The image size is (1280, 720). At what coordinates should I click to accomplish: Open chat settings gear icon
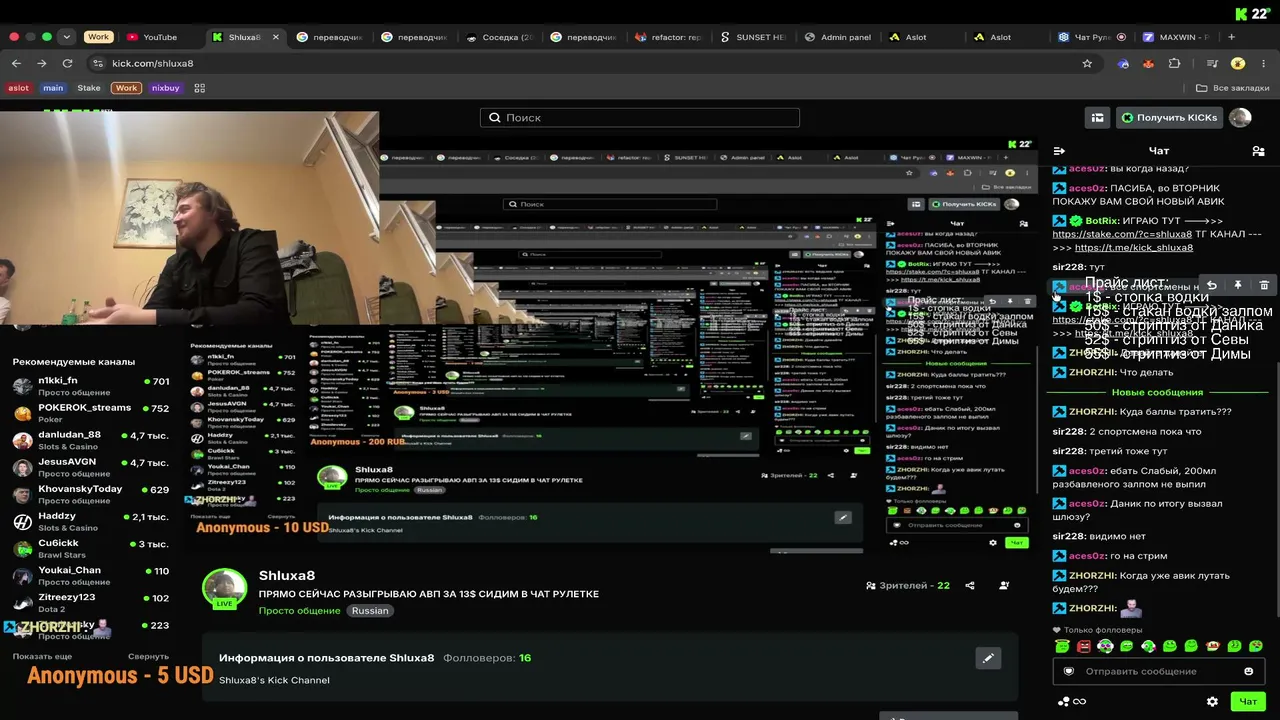[1212, 702]
